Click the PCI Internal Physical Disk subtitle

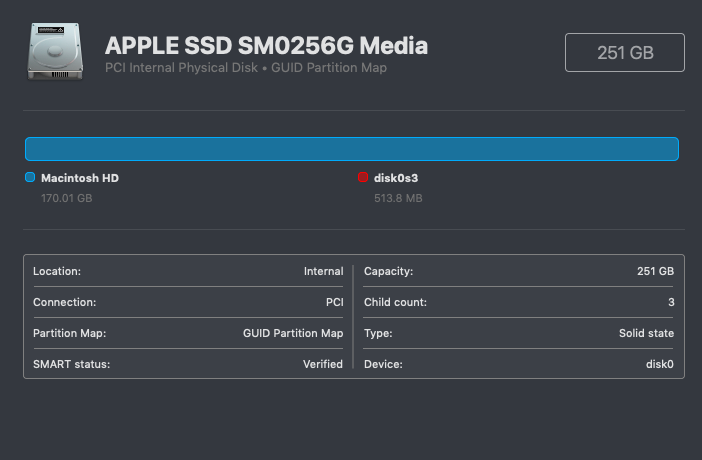click(181, 68)
